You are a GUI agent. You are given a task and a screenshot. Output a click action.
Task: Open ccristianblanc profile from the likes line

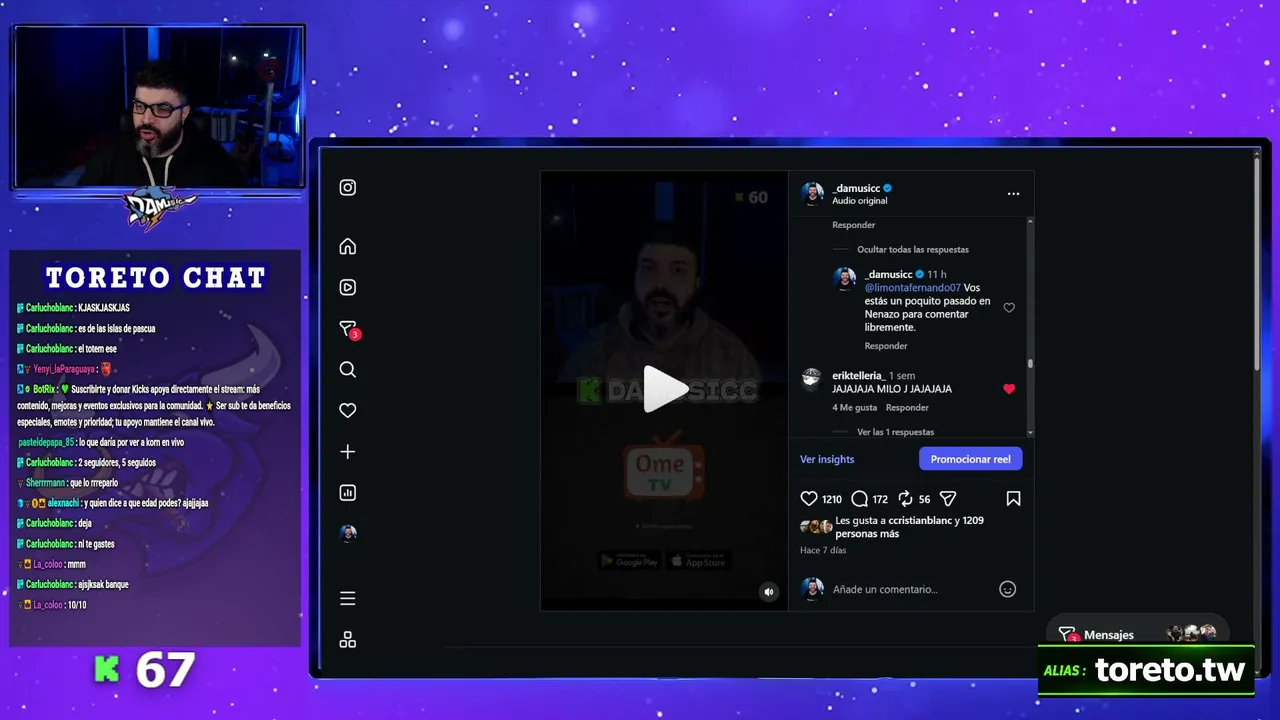click(x=920, y=521)
